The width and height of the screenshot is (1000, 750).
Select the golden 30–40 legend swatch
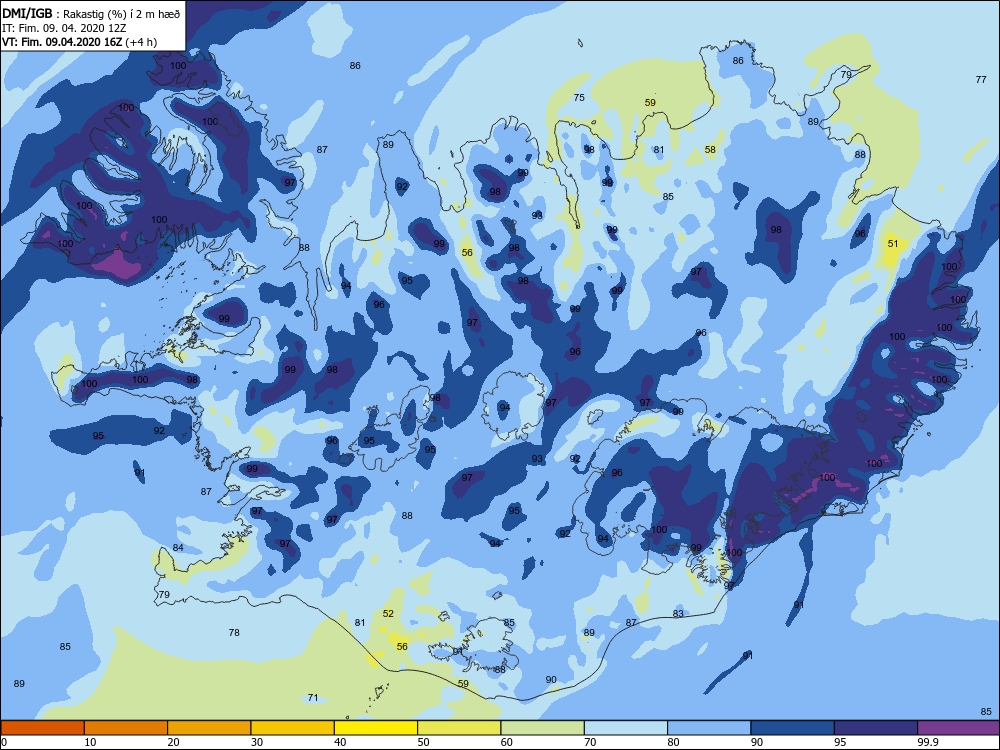(x=293, y=728)
